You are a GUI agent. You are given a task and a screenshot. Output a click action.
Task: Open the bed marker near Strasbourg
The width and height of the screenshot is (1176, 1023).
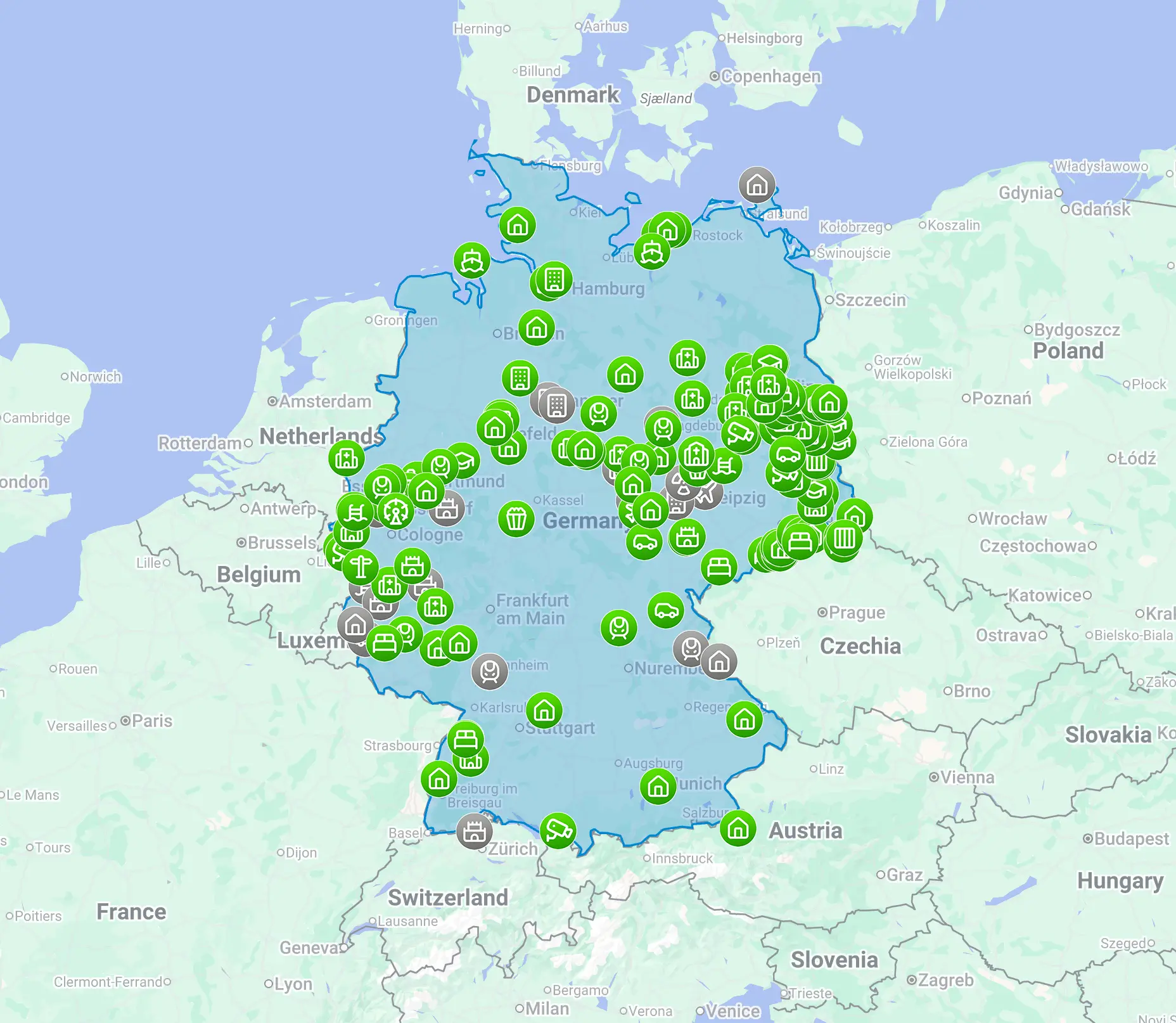coord(466,739)
